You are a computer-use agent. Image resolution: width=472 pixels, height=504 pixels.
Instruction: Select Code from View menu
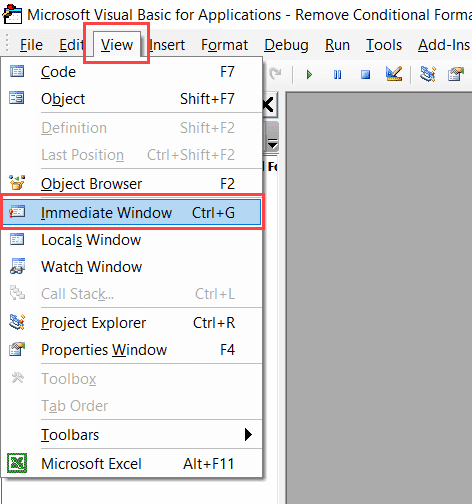coord(132,72)
